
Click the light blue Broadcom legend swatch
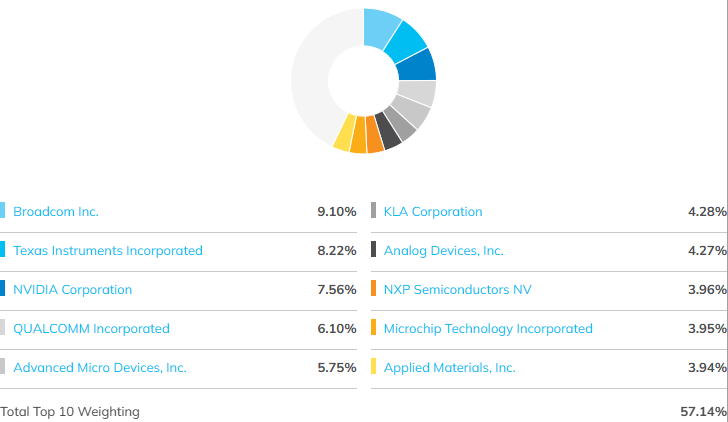(2, 210)
